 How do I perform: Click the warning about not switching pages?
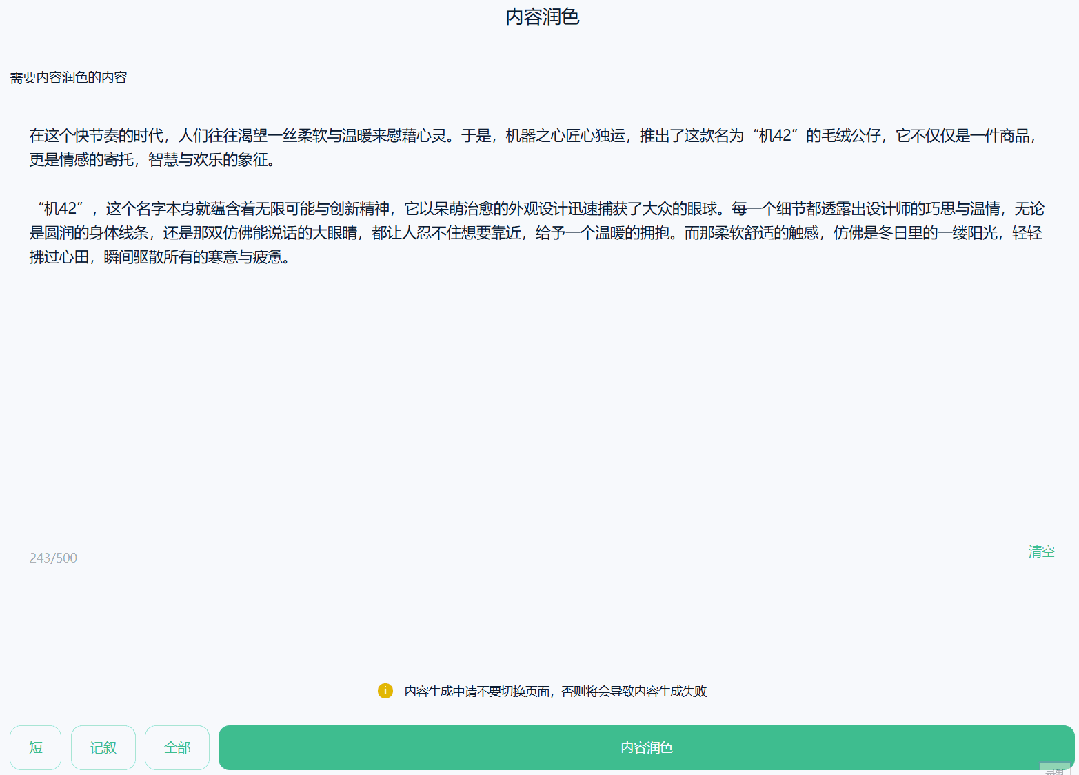[x=555, y=690]
